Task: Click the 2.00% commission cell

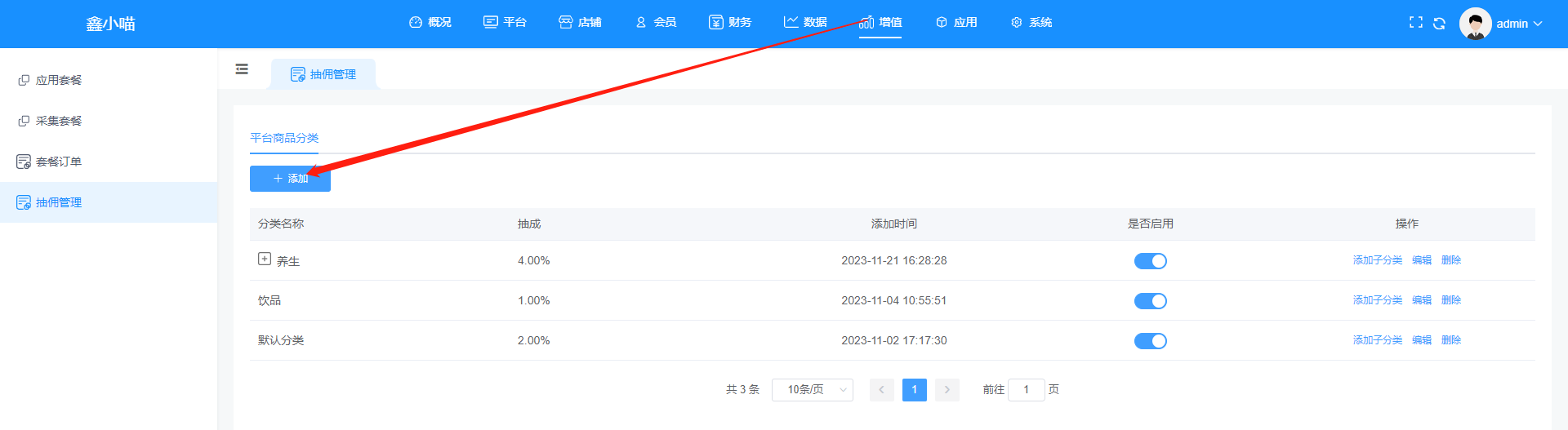Action: click(x=534, y=340)
